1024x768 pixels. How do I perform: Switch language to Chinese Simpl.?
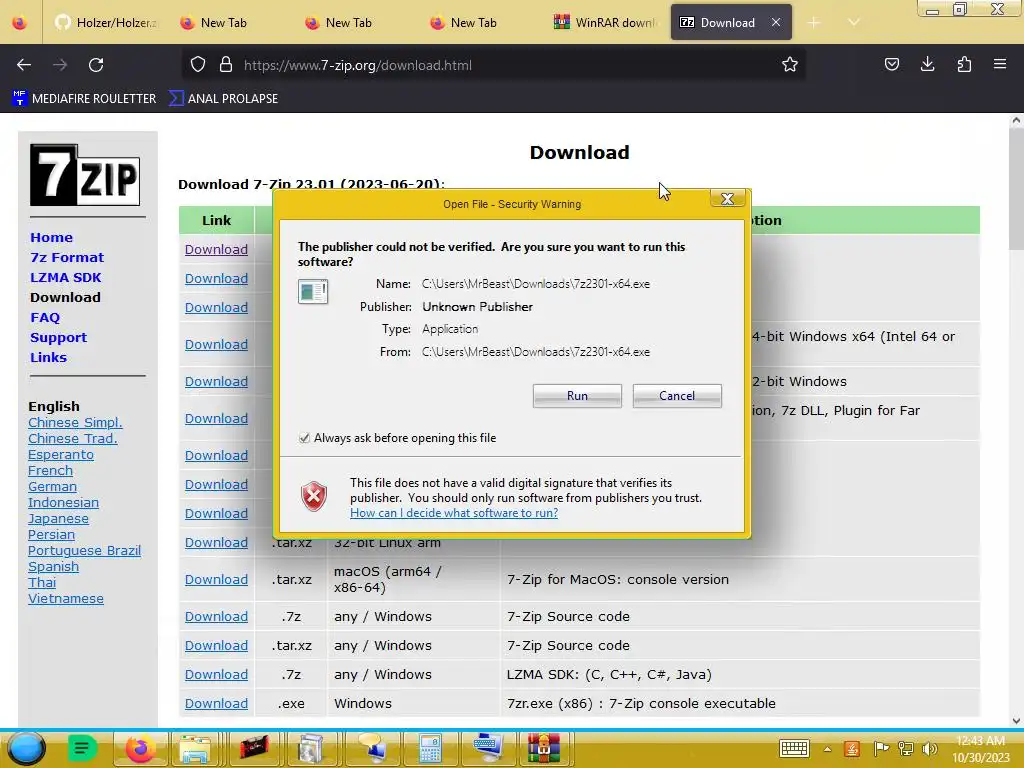tap(75, 423)
